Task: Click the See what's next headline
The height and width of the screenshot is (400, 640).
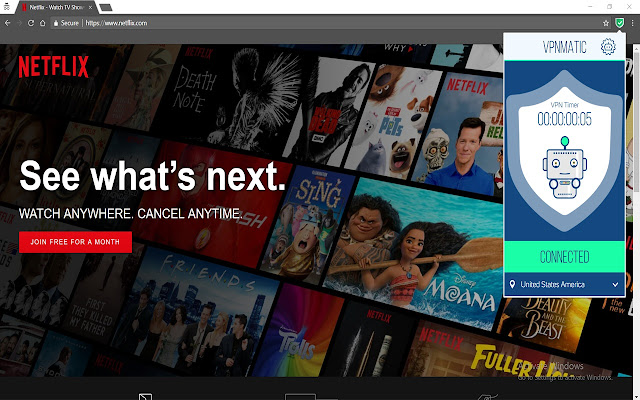Action: [152, 176]
